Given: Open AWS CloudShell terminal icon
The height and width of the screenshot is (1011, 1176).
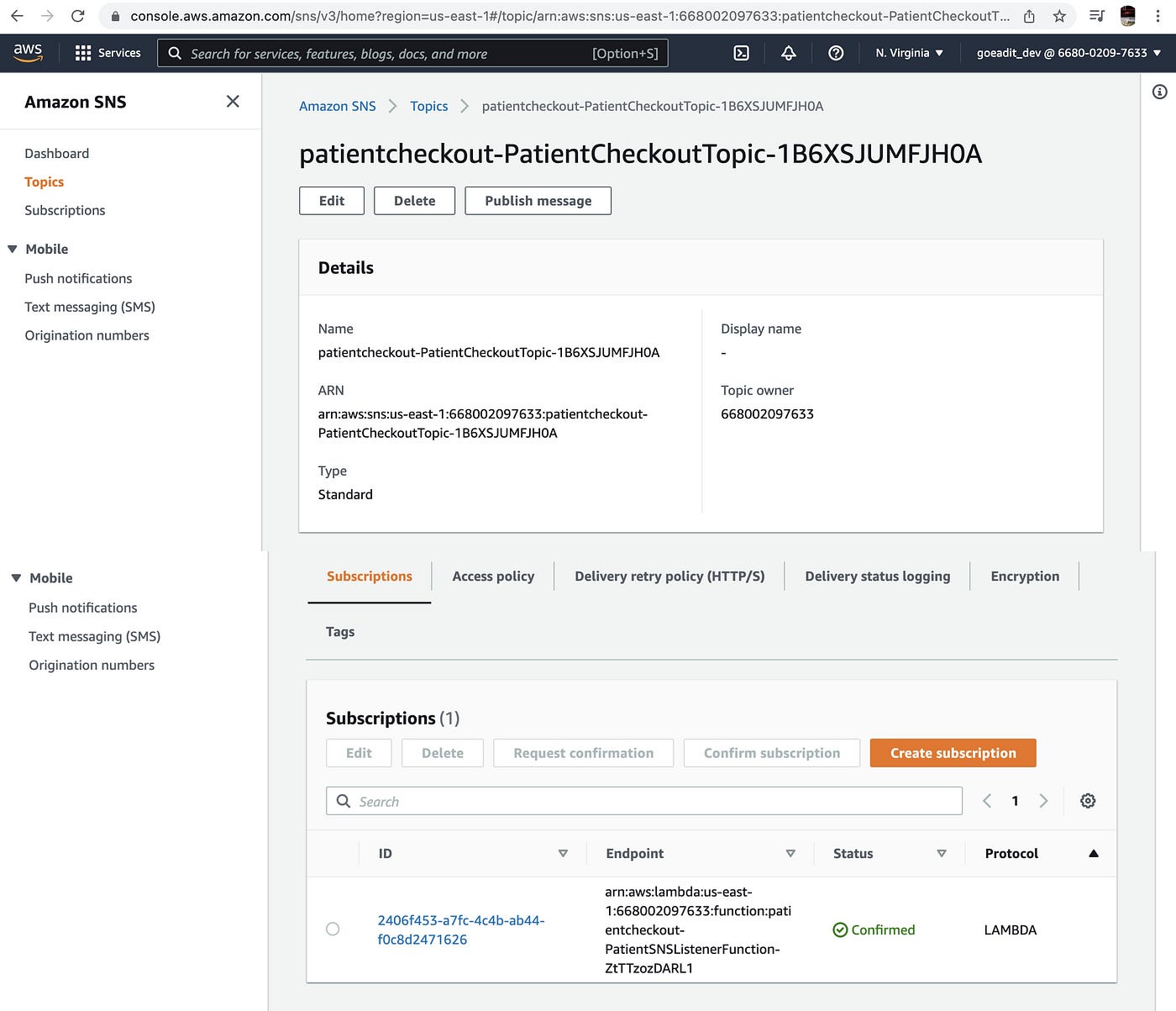Looking at the screenshot, I should coord(741,53).
